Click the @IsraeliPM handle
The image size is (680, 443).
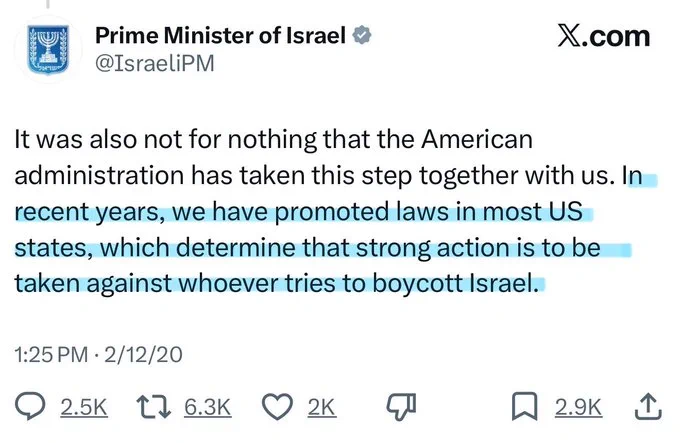click(154, 63)
